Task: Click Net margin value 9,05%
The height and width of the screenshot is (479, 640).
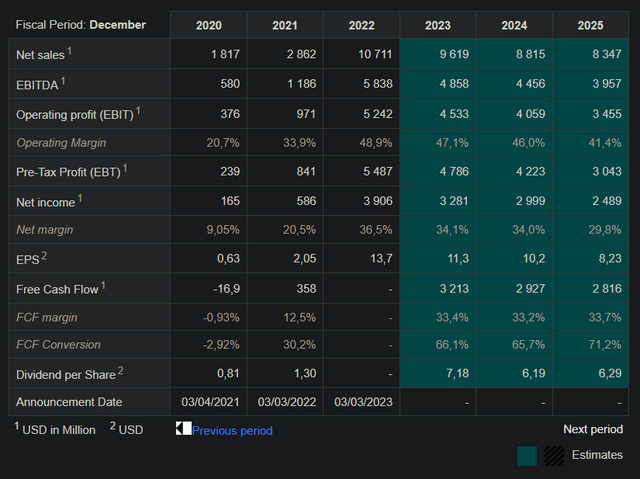Action: pyautogui.click(x=223, y=229)
